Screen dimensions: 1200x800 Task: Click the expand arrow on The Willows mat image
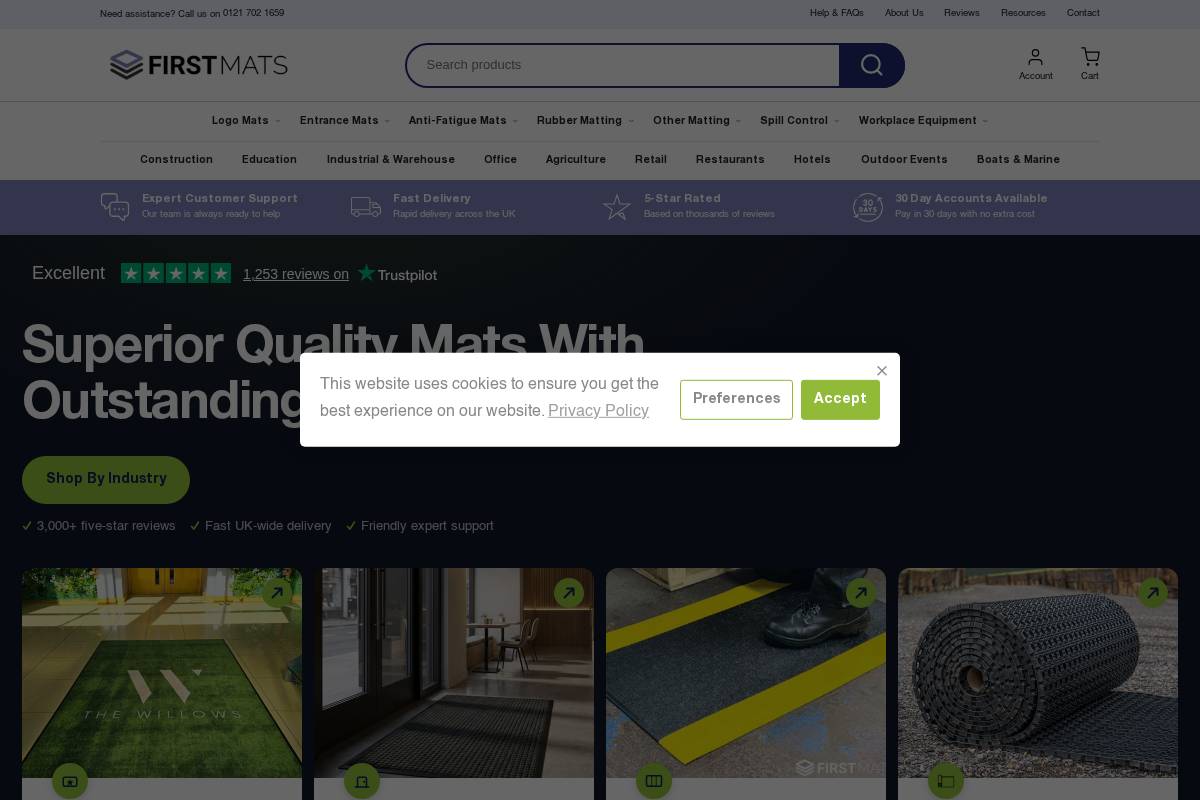[277, 592]
